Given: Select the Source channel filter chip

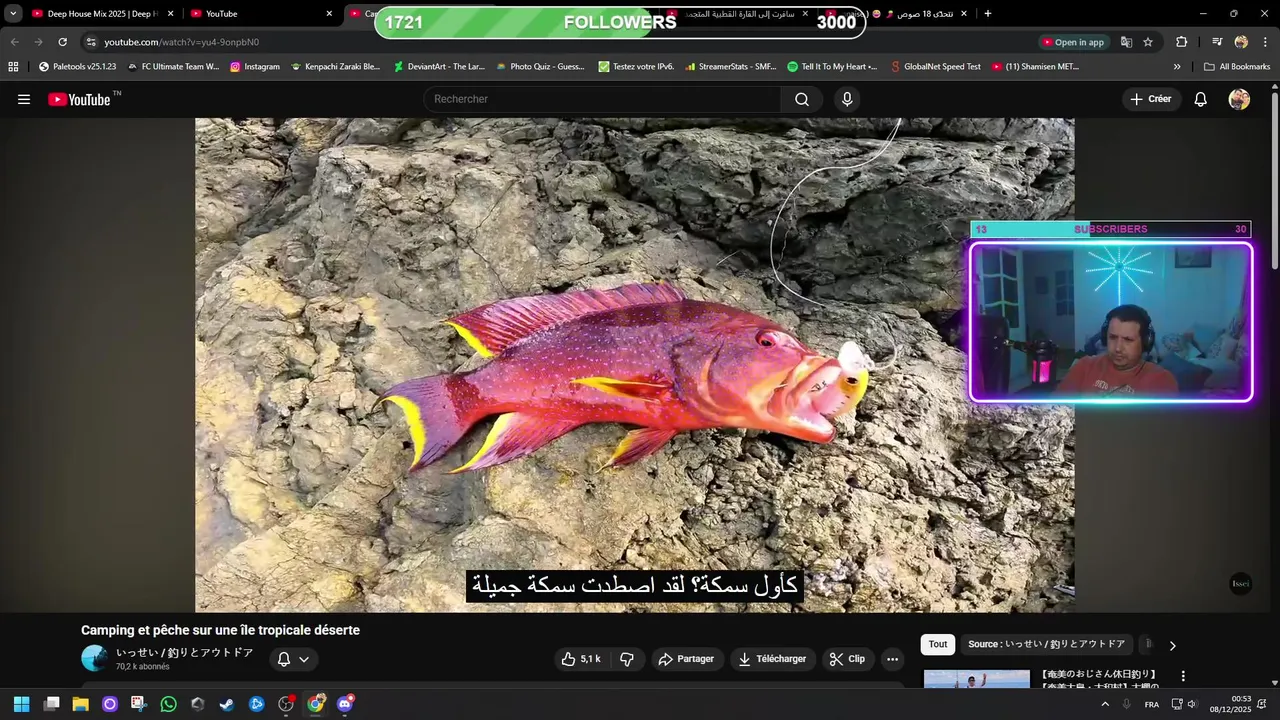Looking at the screenshot, I should 1047,645.
